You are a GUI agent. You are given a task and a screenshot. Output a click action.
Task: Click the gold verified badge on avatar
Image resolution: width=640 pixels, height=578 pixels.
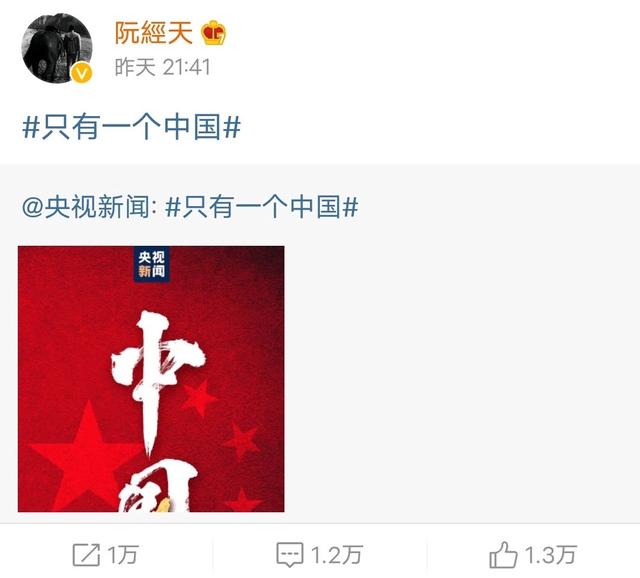tap(82, 73)
